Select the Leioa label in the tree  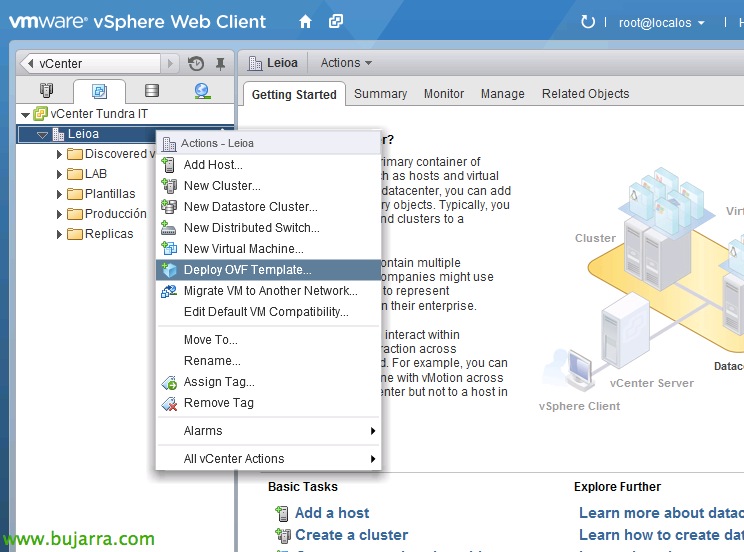pyautogui.click(x=83, y=134)
